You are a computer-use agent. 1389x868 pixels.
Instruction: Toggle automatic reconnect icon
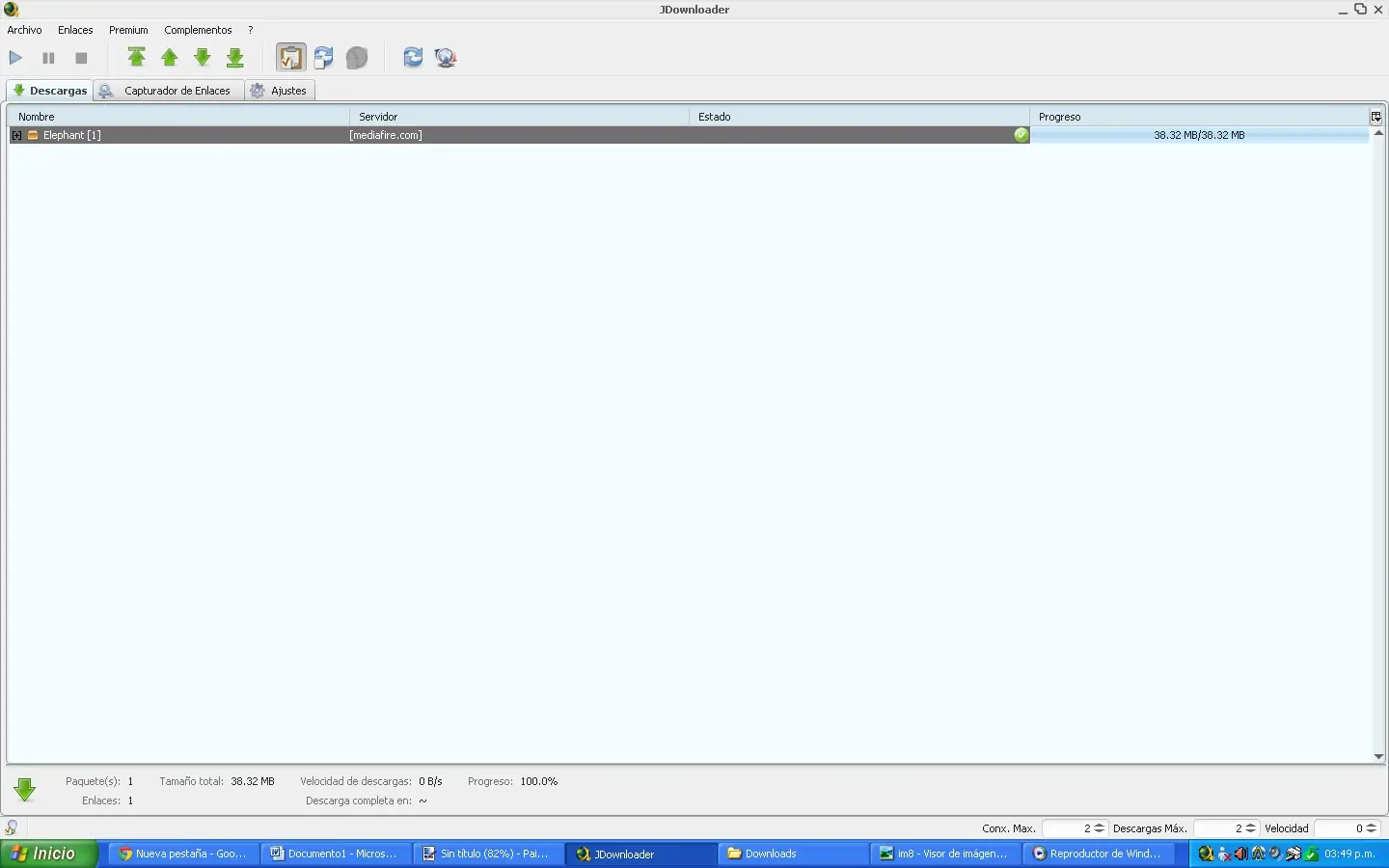point(323,58)
